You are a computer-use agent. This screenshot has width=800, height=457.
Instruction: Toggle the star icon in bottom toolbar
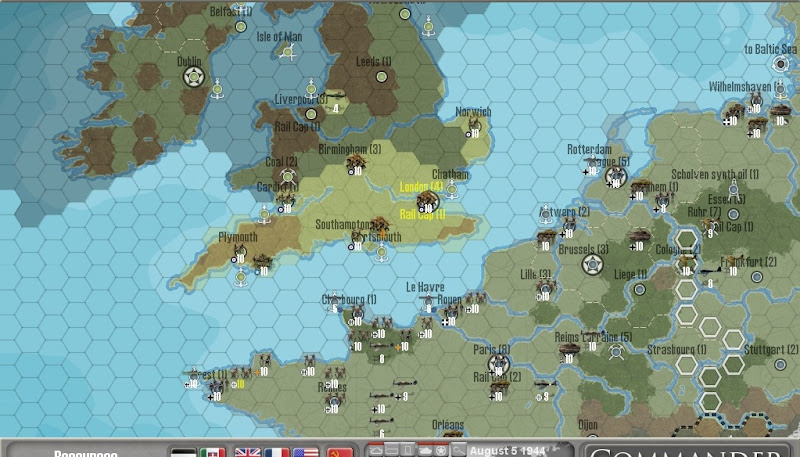(441, 451)
